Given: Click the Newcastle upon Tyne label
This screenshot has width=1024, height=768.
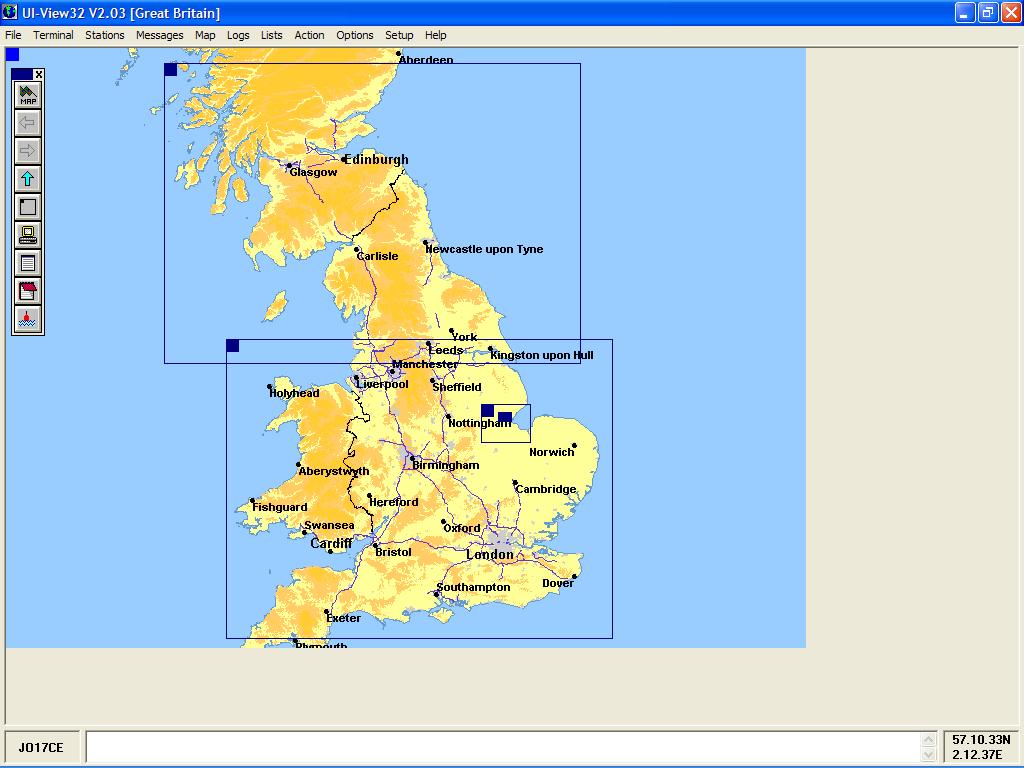Looking at the screenshot, I should pyautogui.click(x=484, y=249).
